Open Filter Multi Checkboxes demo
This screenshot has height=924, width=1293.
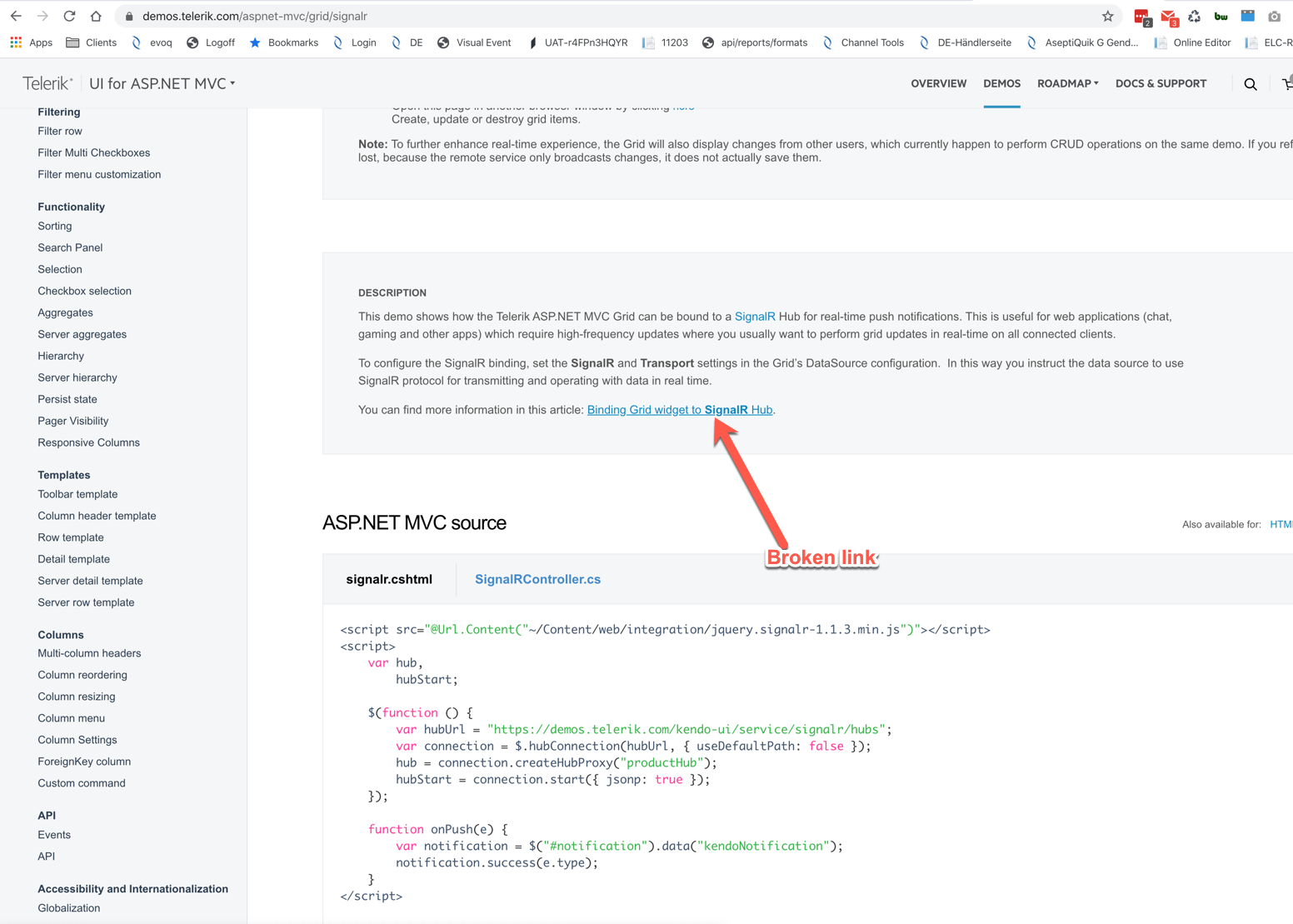[94, 152]
